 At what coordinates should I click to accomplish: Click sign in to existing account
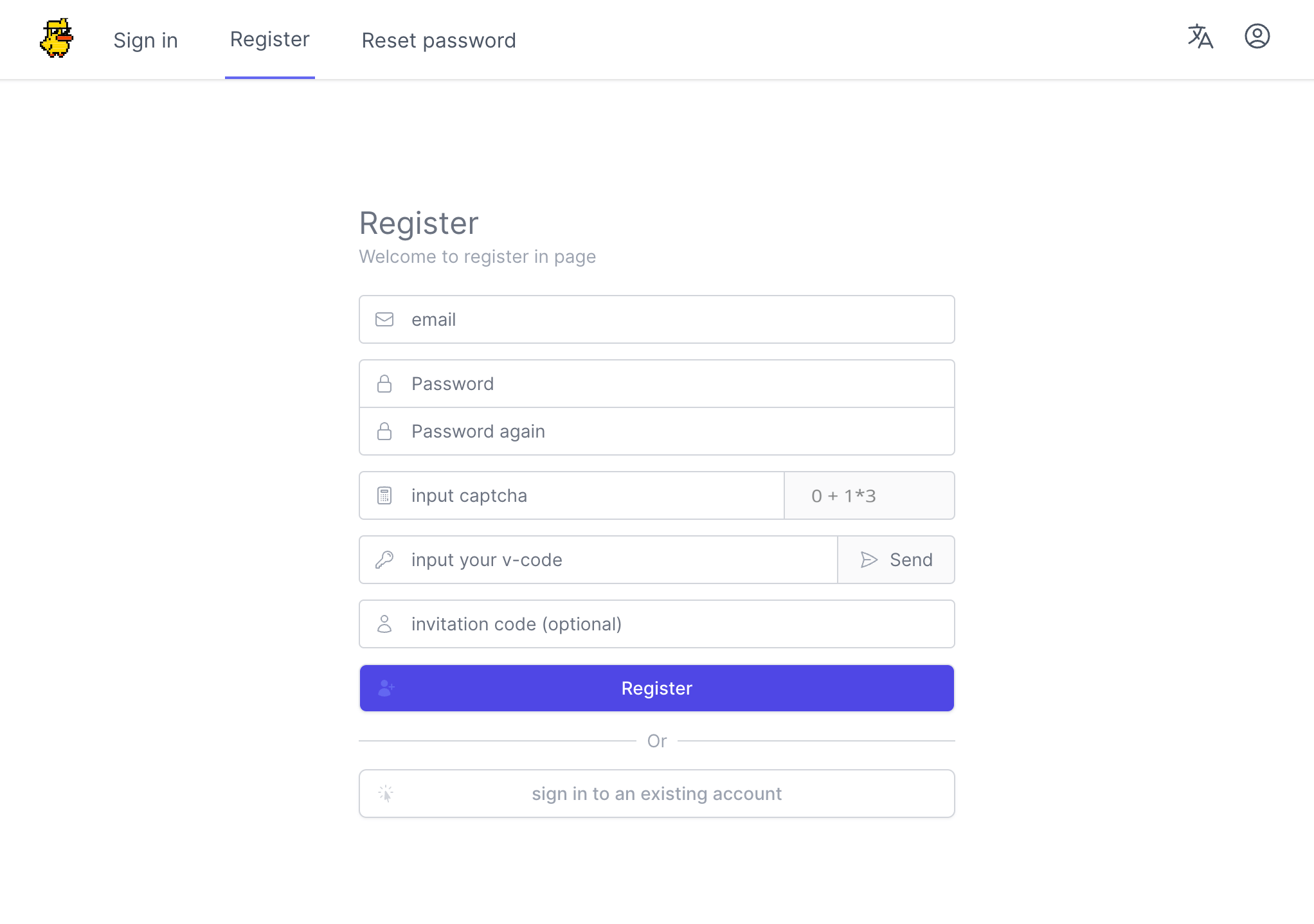pos(657,793)
